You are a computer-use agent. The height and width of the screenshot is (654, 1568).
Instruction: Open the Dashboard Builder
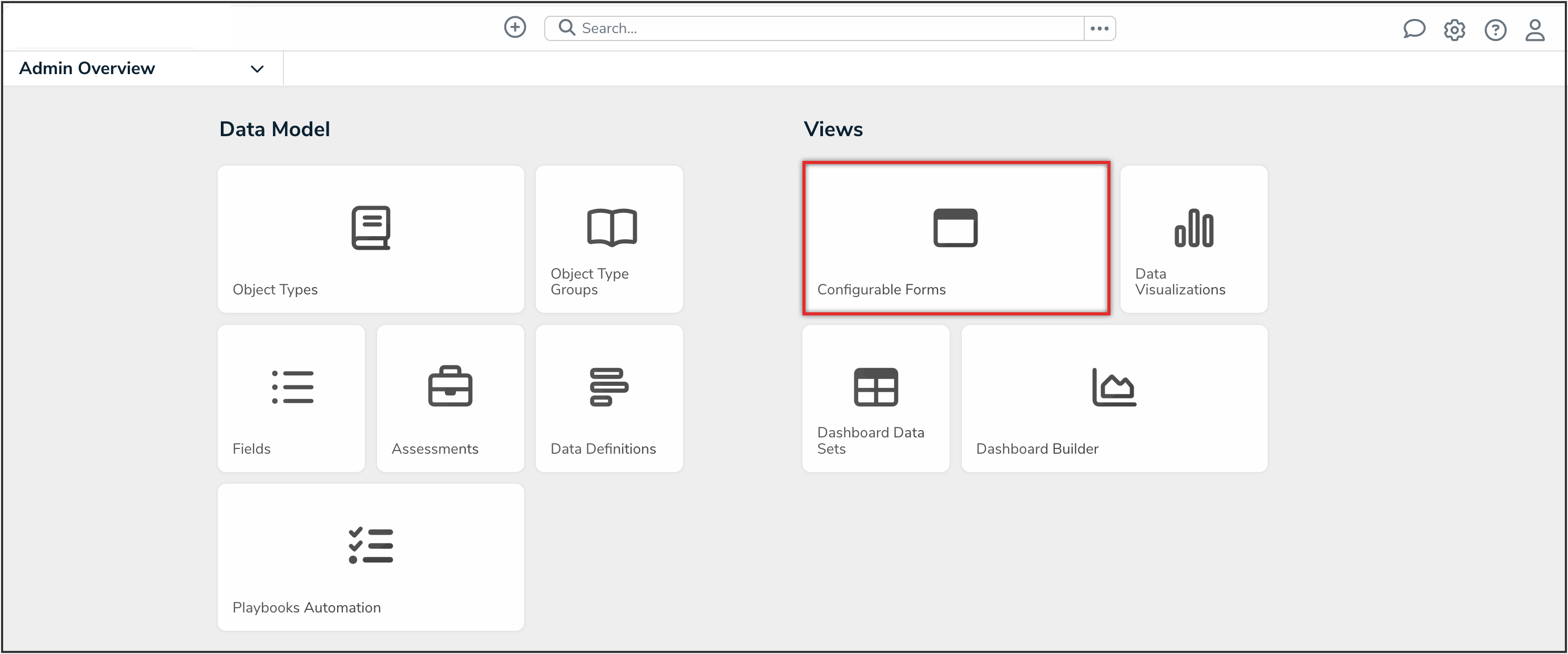1113,398
